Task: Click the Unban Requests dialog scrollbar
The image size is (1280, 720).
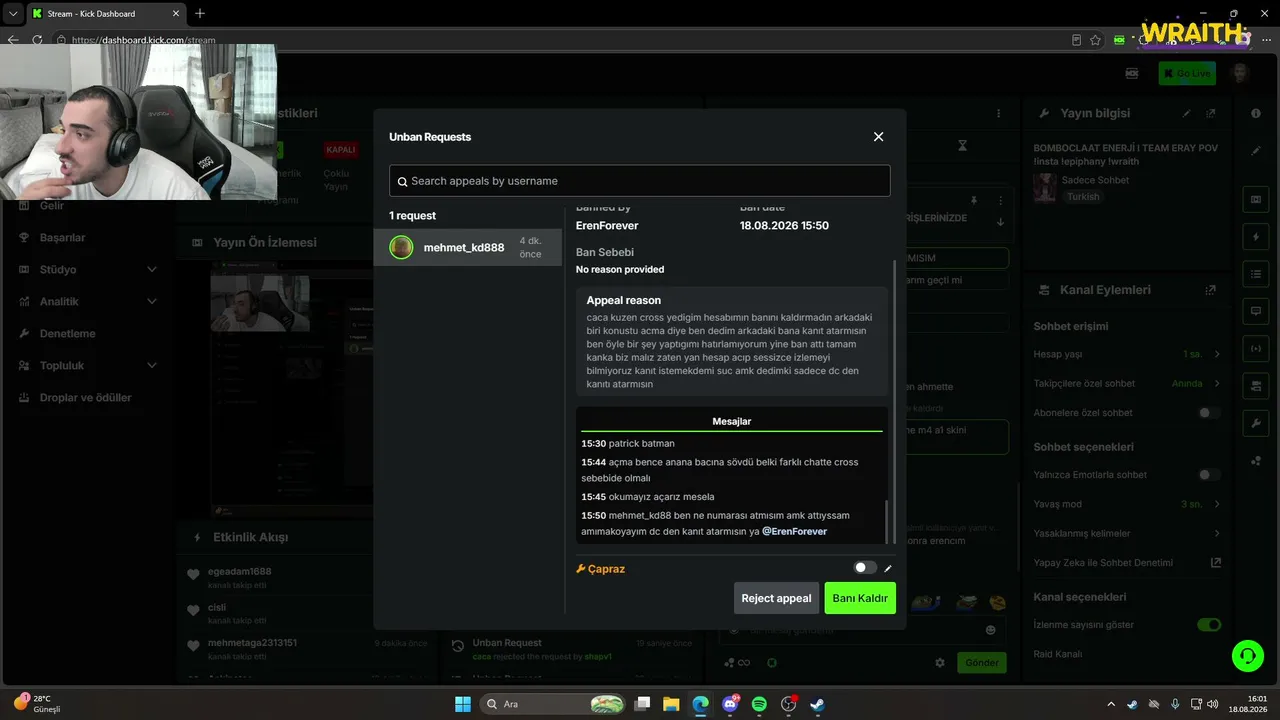Action: pos(895,400)
